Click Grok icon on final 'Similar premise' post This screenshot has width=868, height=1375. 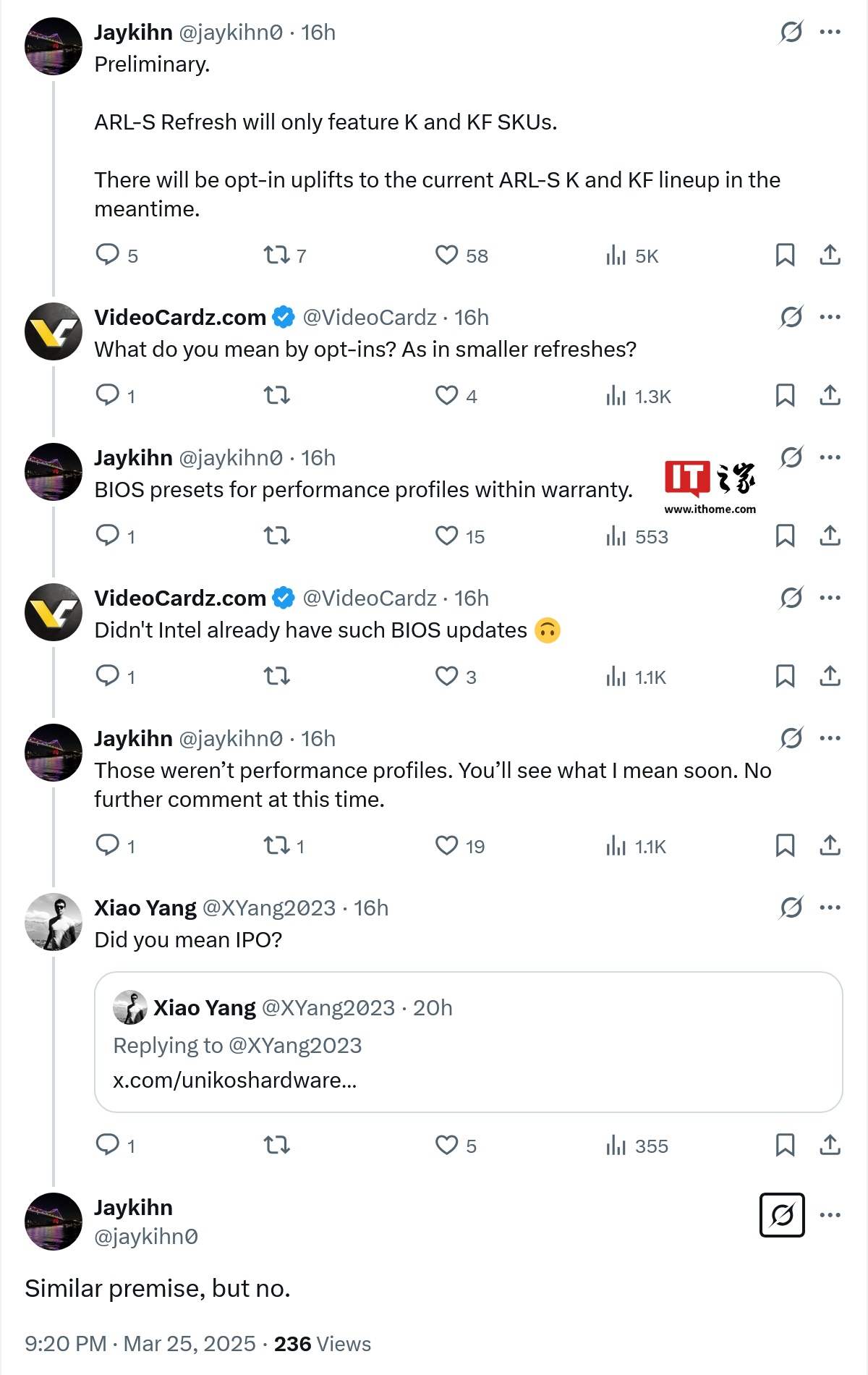point(782,1215)
